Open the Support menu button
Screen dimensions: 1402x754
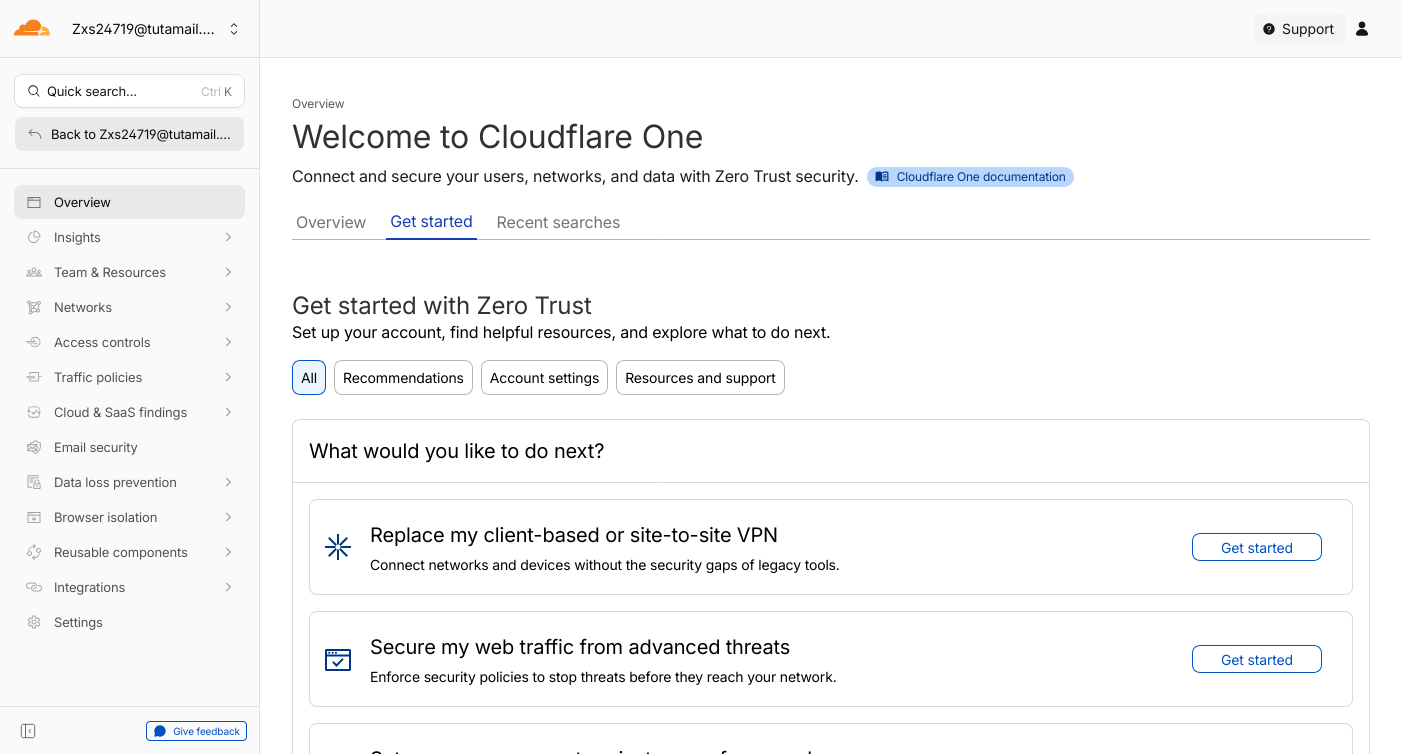coord(1299,29)
